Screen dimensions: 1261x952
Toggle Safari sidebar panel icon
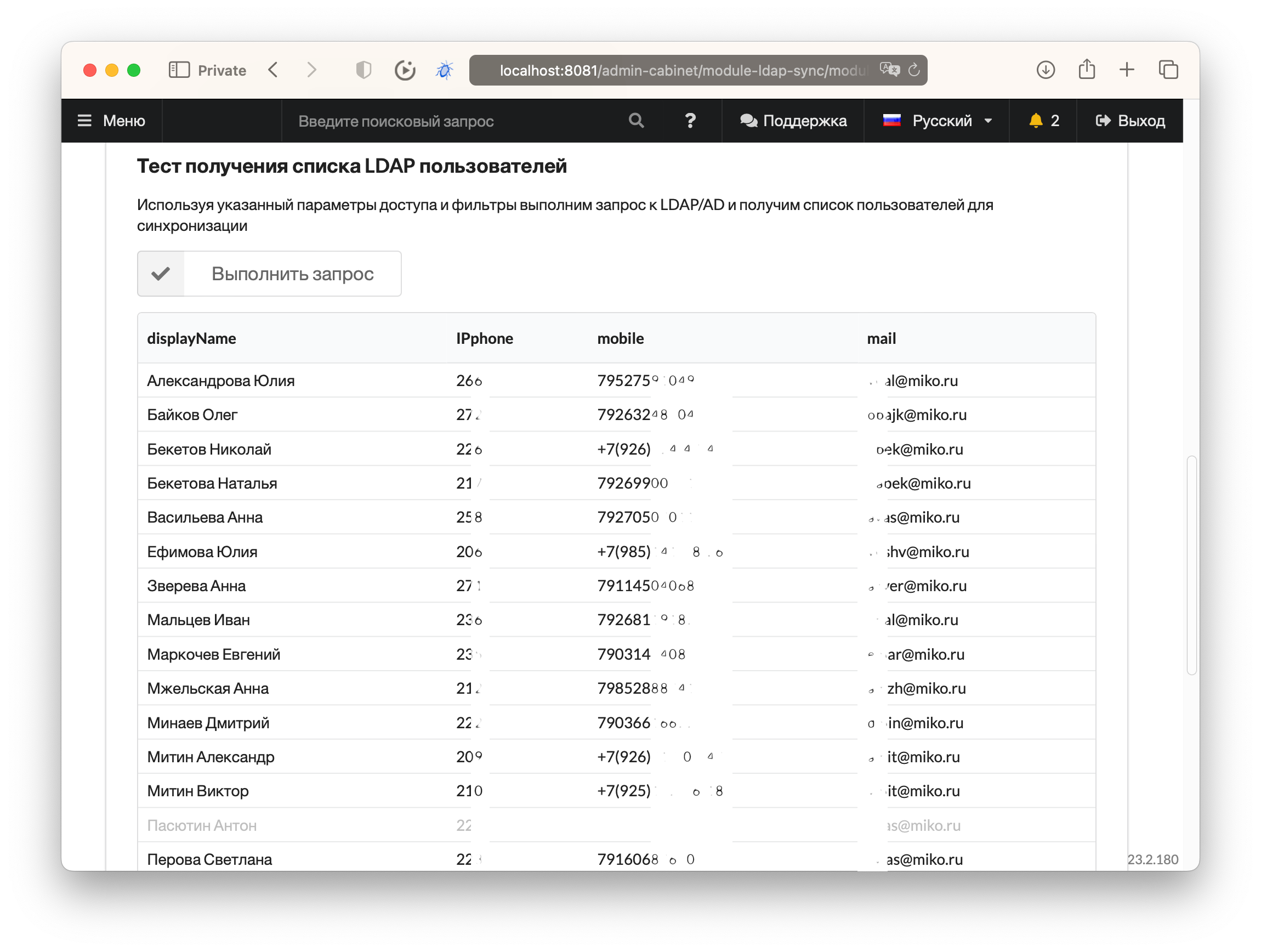(179, 70)
